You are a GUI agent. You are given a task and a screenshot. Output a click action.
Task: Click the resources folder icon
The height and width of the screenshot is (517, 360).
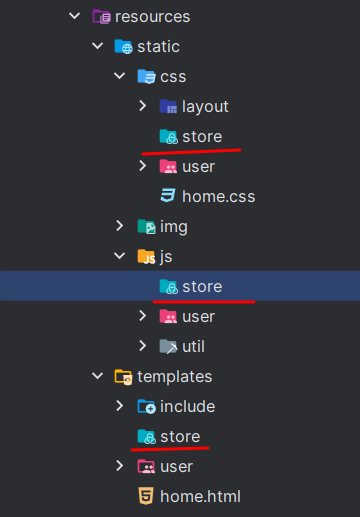click(101, 16)
